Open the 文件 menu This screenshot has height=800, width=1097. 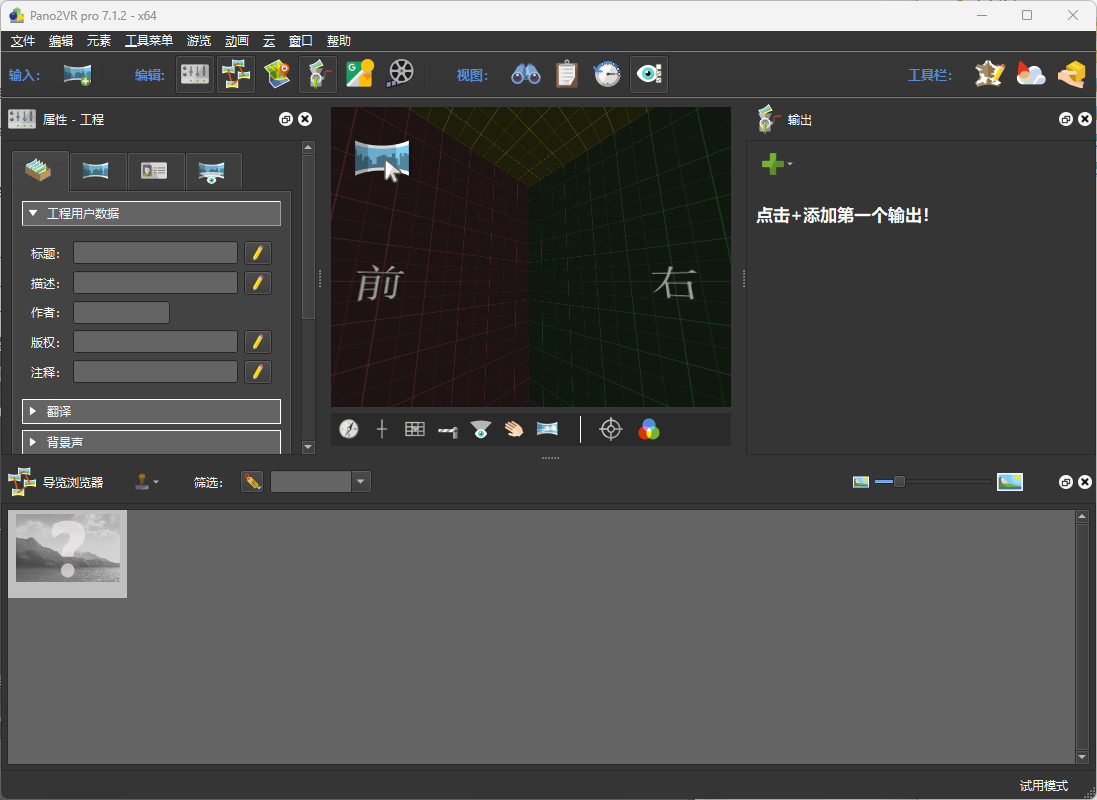coord(23,41)
